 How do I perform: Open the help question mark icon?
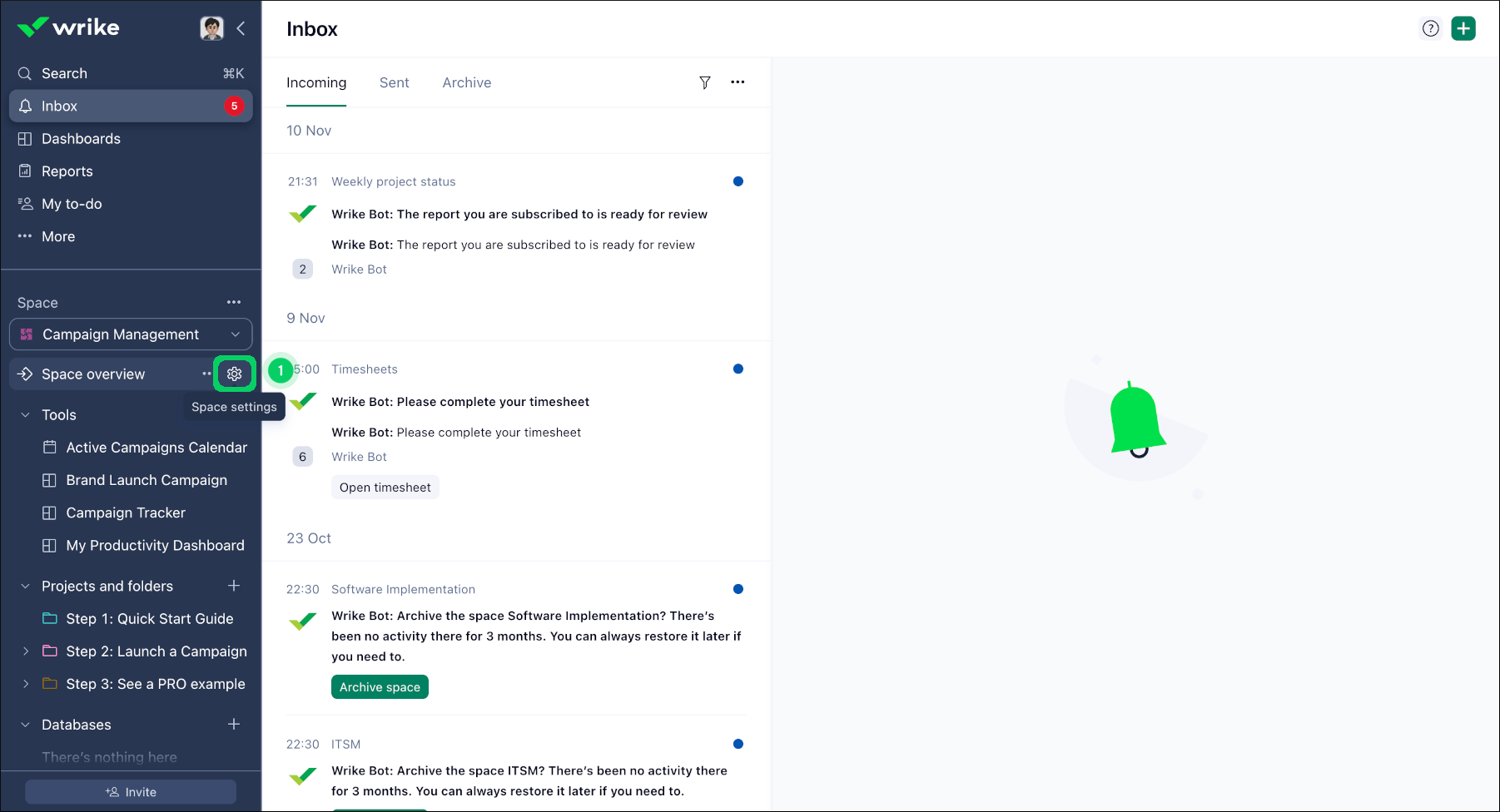(1430, 29)
